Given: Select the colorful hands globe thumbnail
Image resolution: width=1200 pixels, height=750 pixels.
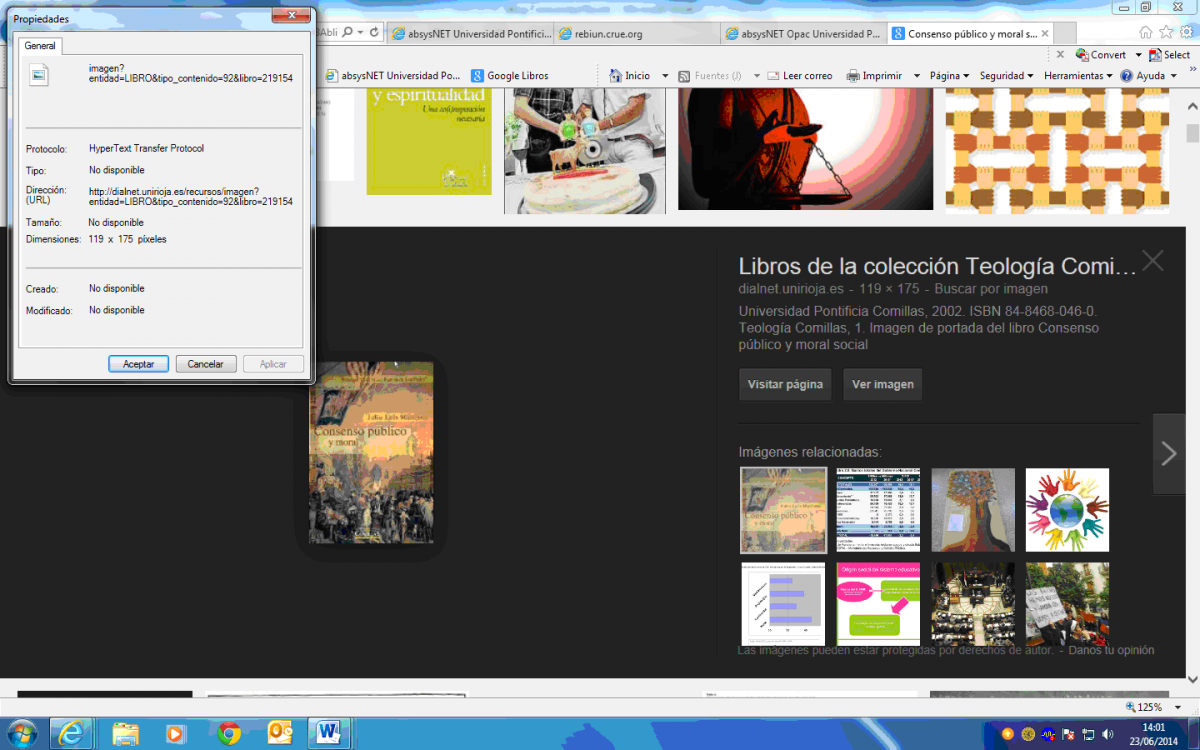Looking at the screenshot, I should pyautogui.click(x=1067, y=510).
